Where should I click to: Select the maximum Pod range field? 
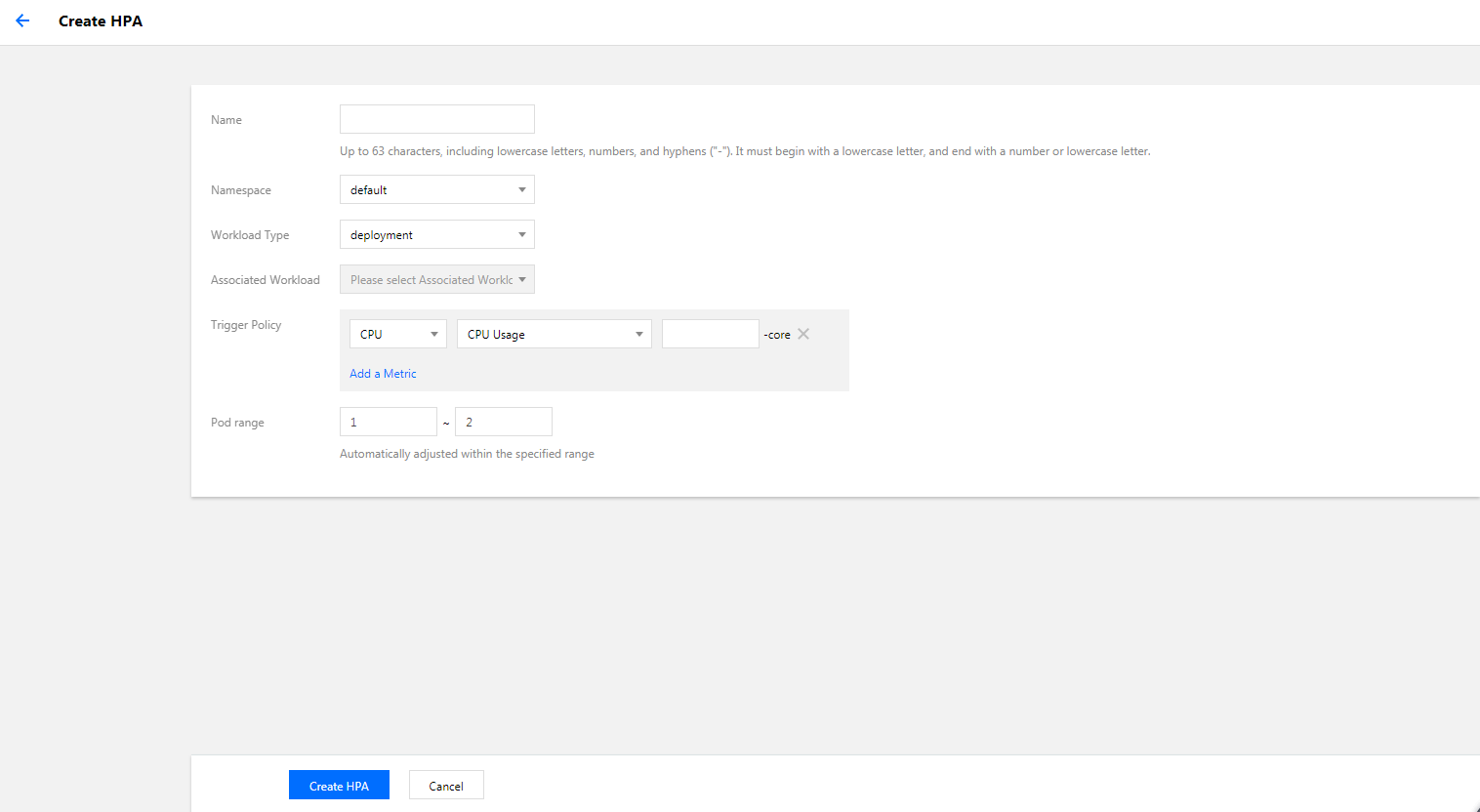503,422
